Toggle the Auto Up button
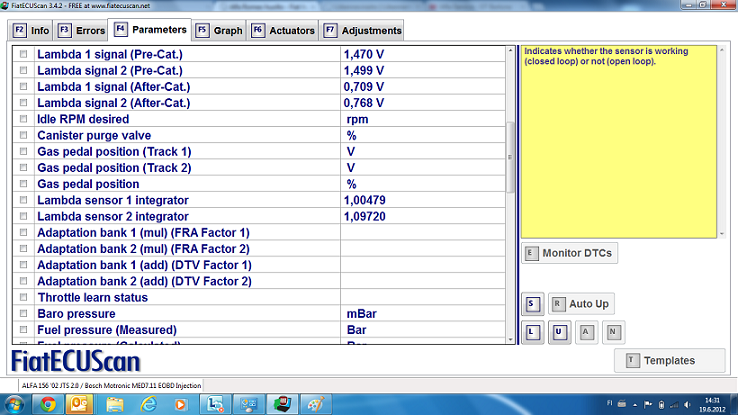The height and width of the screenshot is (415, 738). coord(581,304)
